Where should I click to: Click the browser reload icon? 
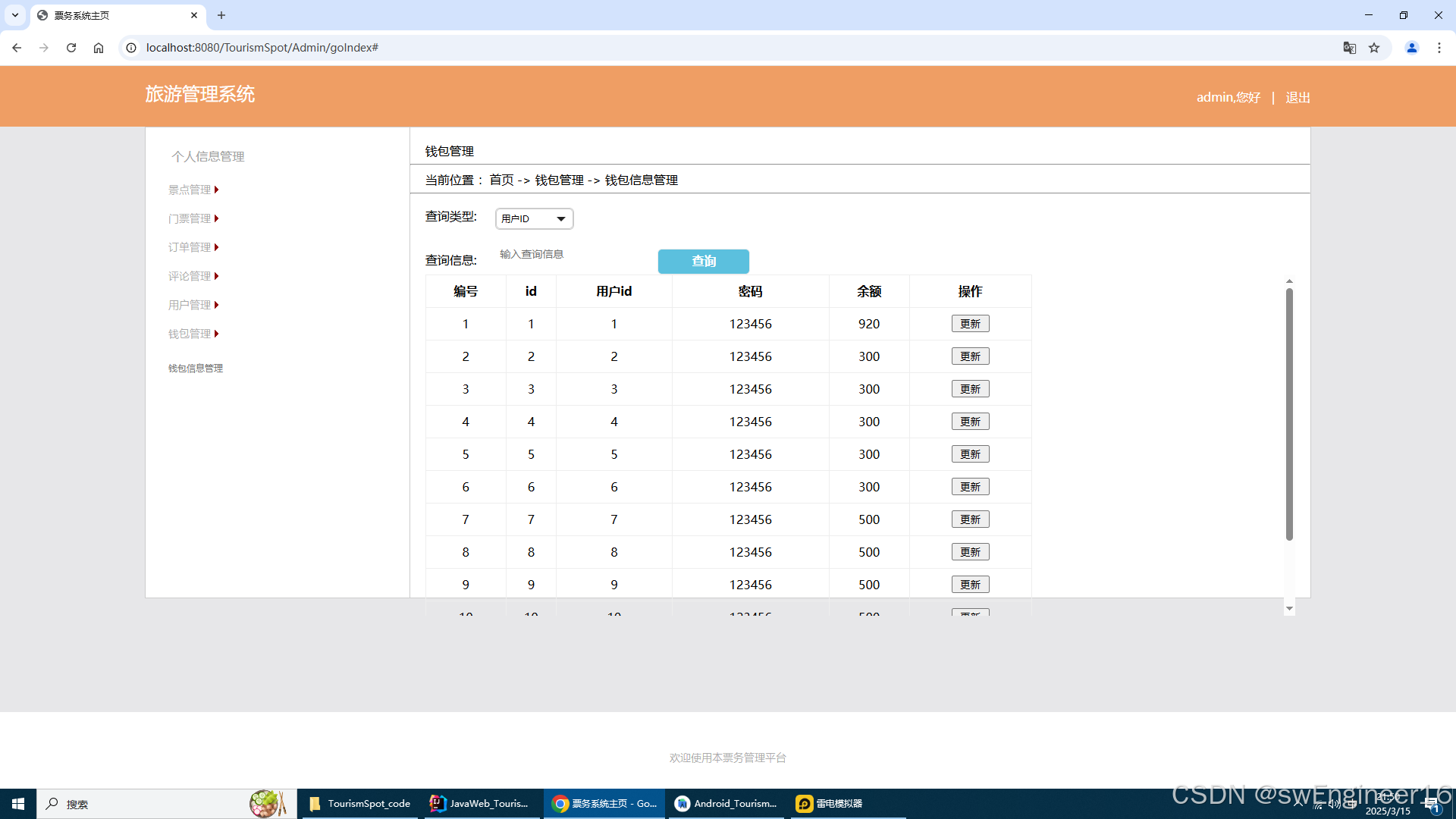click(x=71, y=48)
